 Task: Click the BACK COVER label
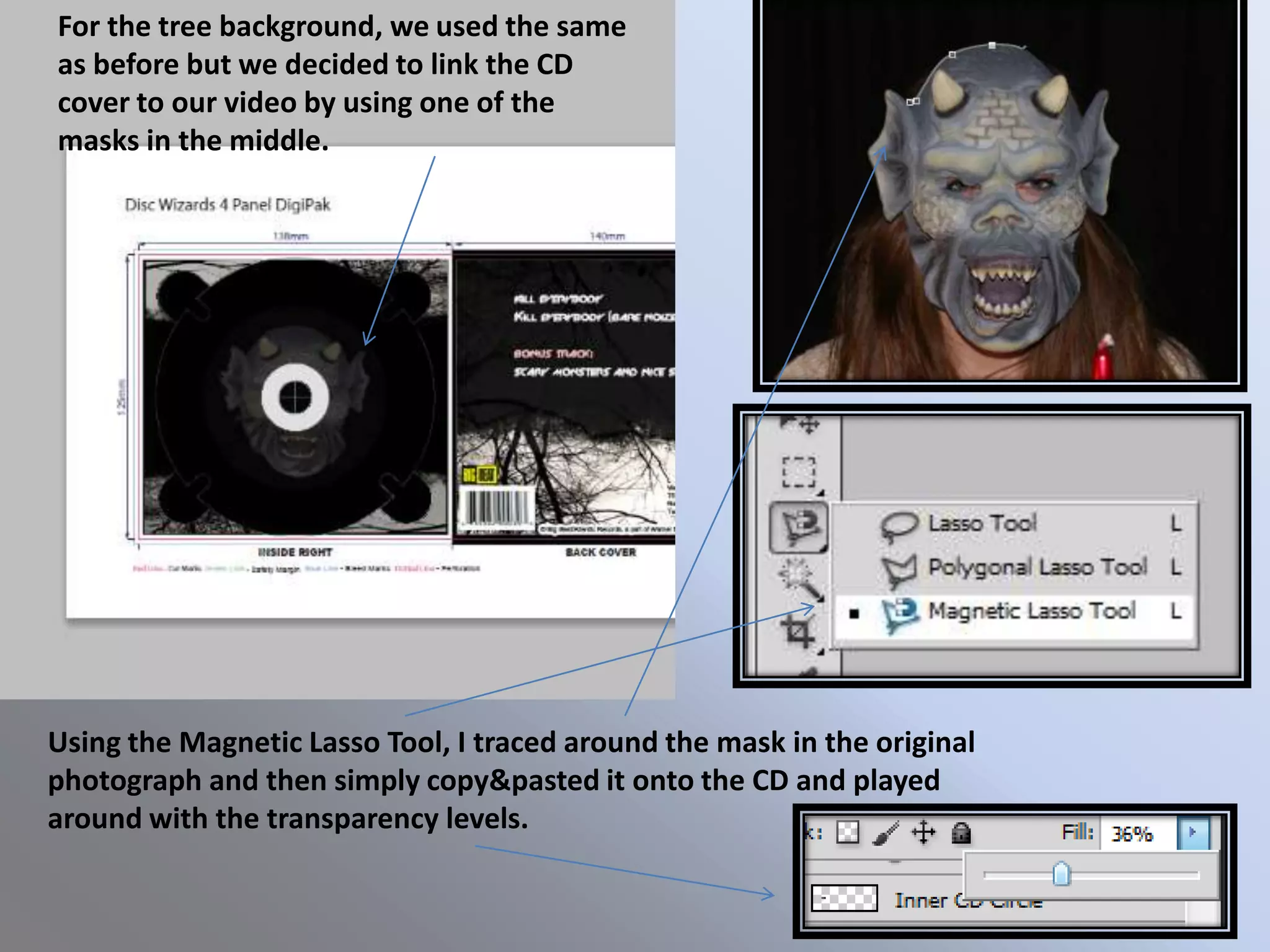[x=601, y=552]
